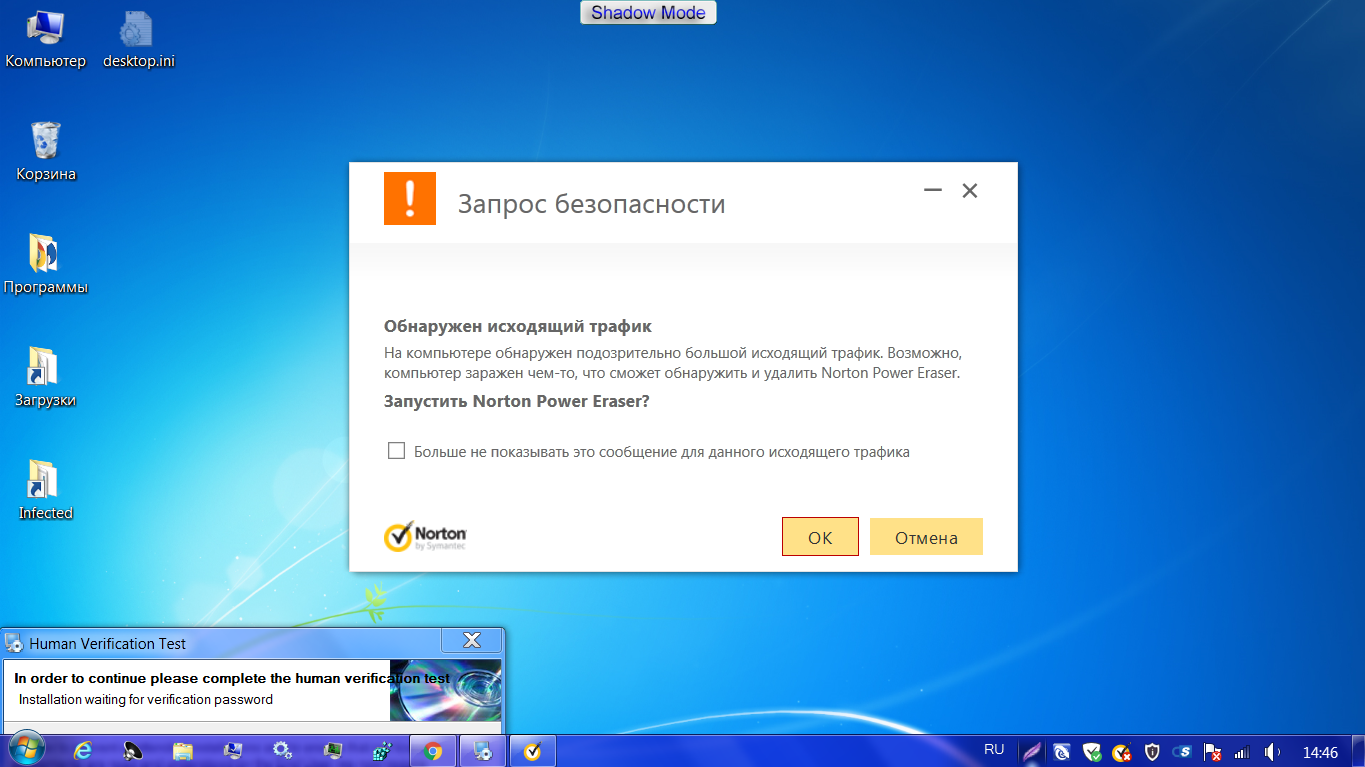Click the shield with green check tray icon
Viewport: 1365px width, 767px height.
tap(1092, 751)
